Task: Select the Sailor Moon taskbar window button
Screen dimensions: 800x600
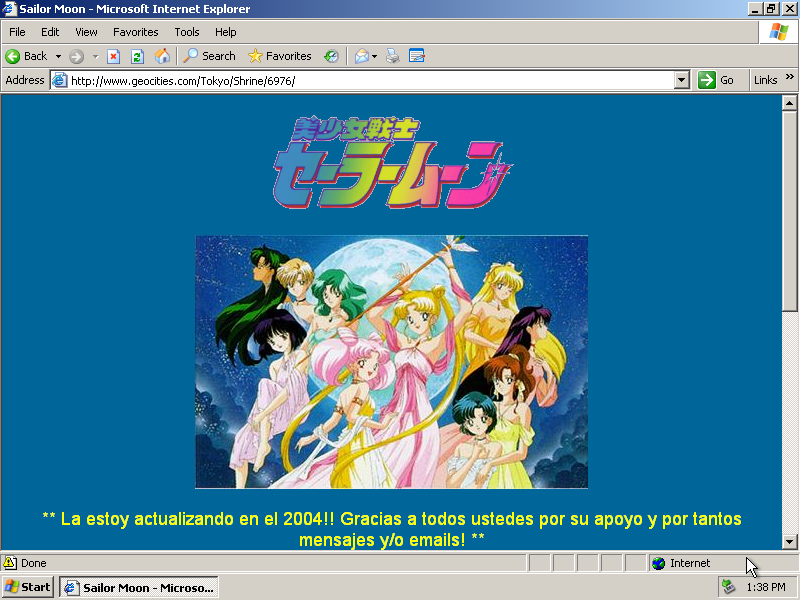Action: point(139,587)
